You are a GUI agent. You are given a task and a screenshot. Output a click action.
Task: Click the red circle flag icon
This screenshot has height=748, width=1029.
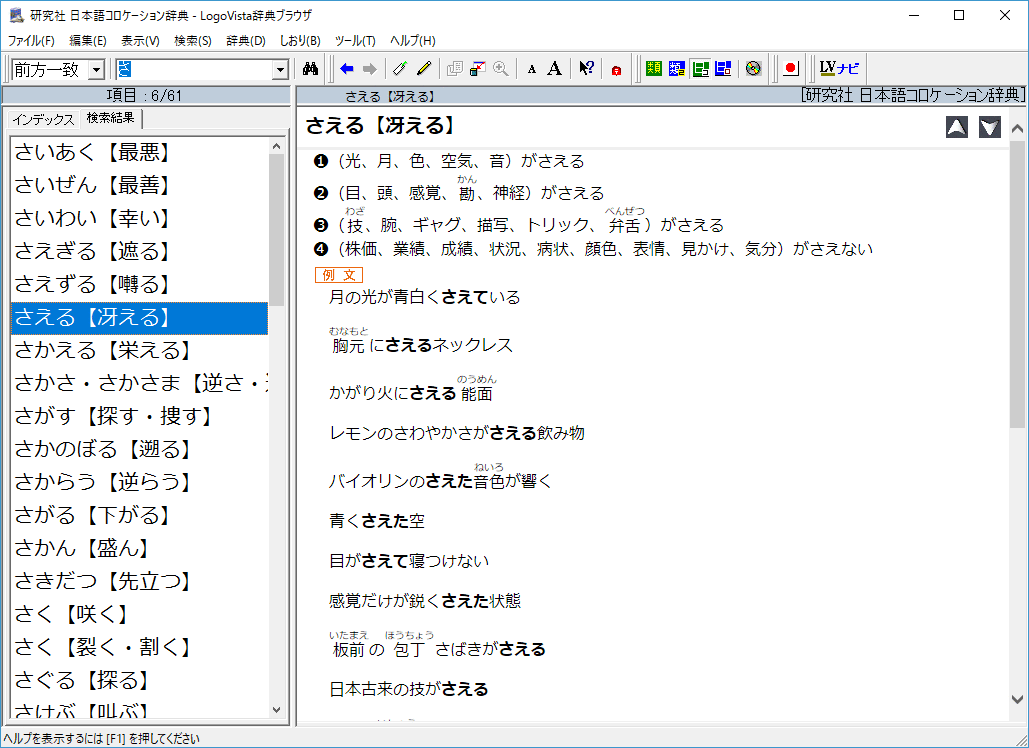(x=790, y=68)
